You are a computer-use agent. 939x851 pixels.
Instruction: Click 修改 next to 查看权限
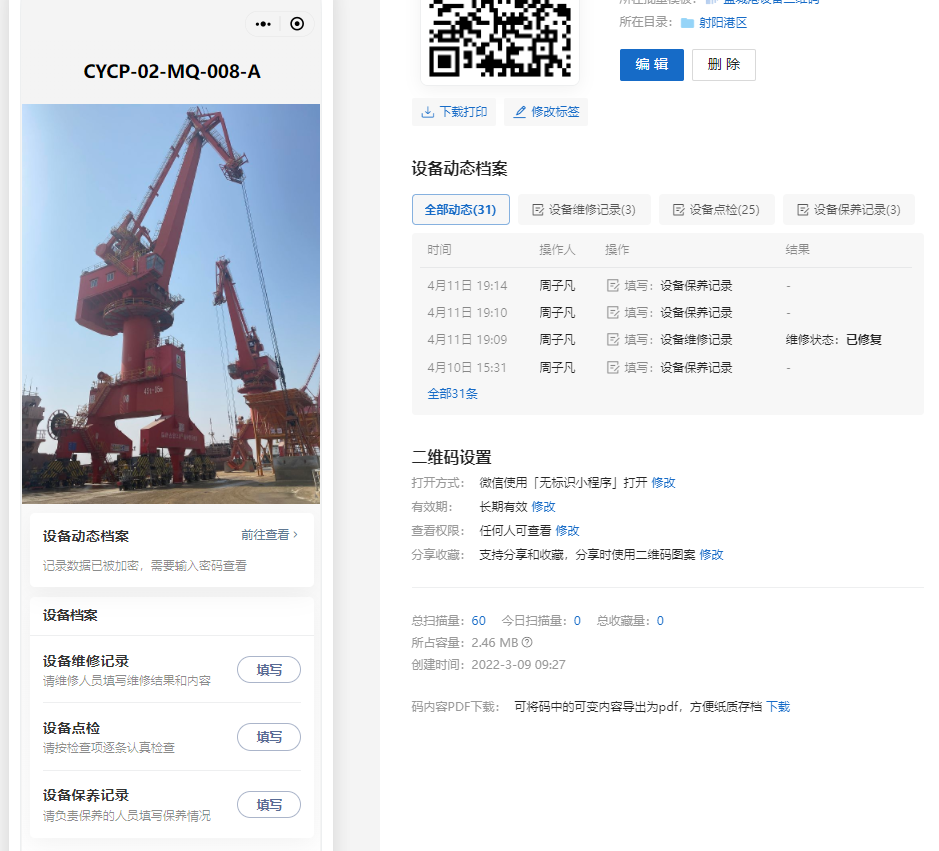click(567, 531)
